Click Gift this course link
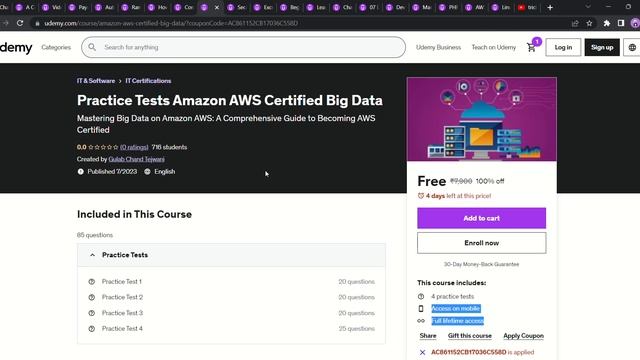The image size is (640, 360). pyautogui.click(x=469, y=336)
